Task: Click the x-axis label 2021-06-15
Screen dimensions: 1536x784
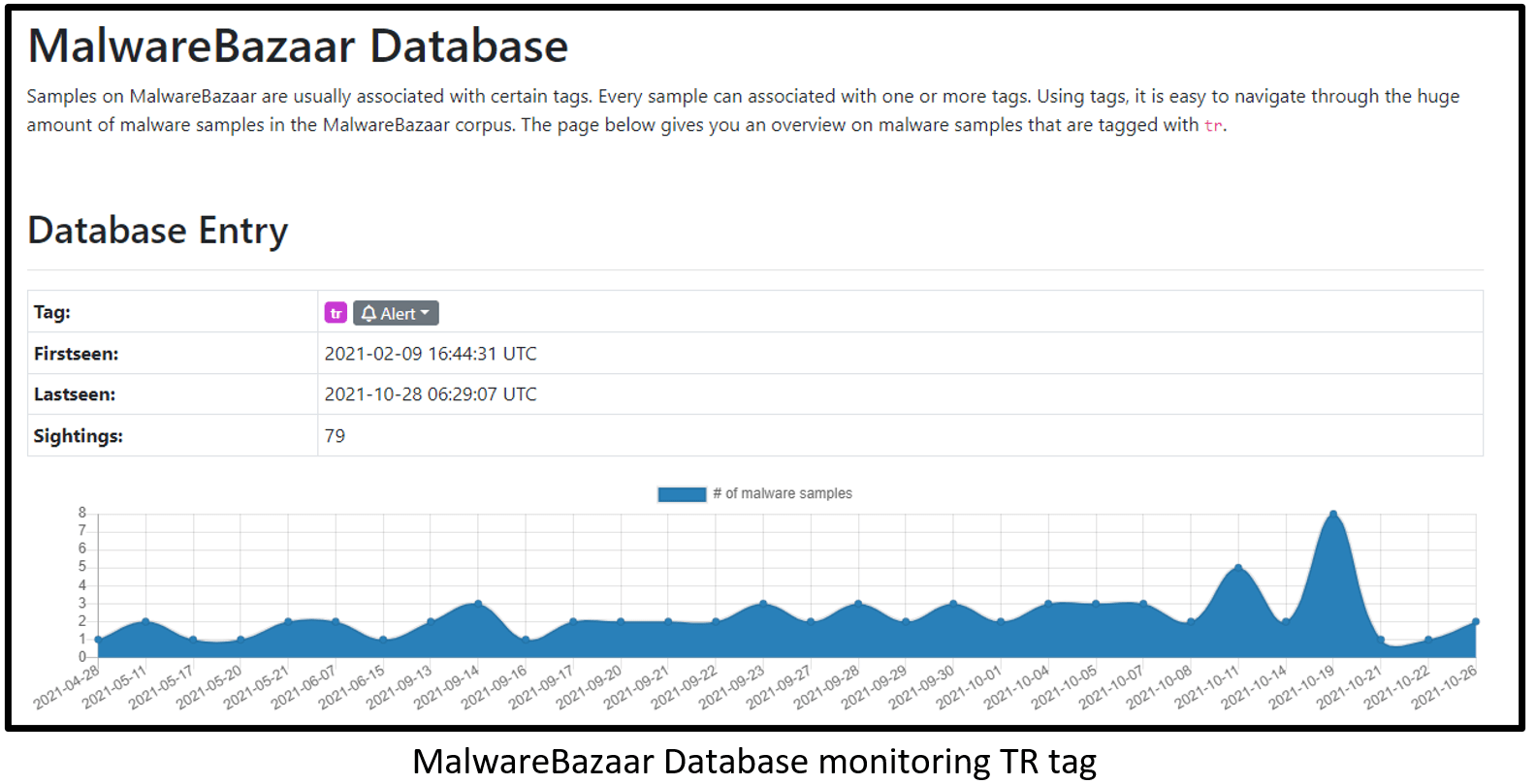Action: 352,686
